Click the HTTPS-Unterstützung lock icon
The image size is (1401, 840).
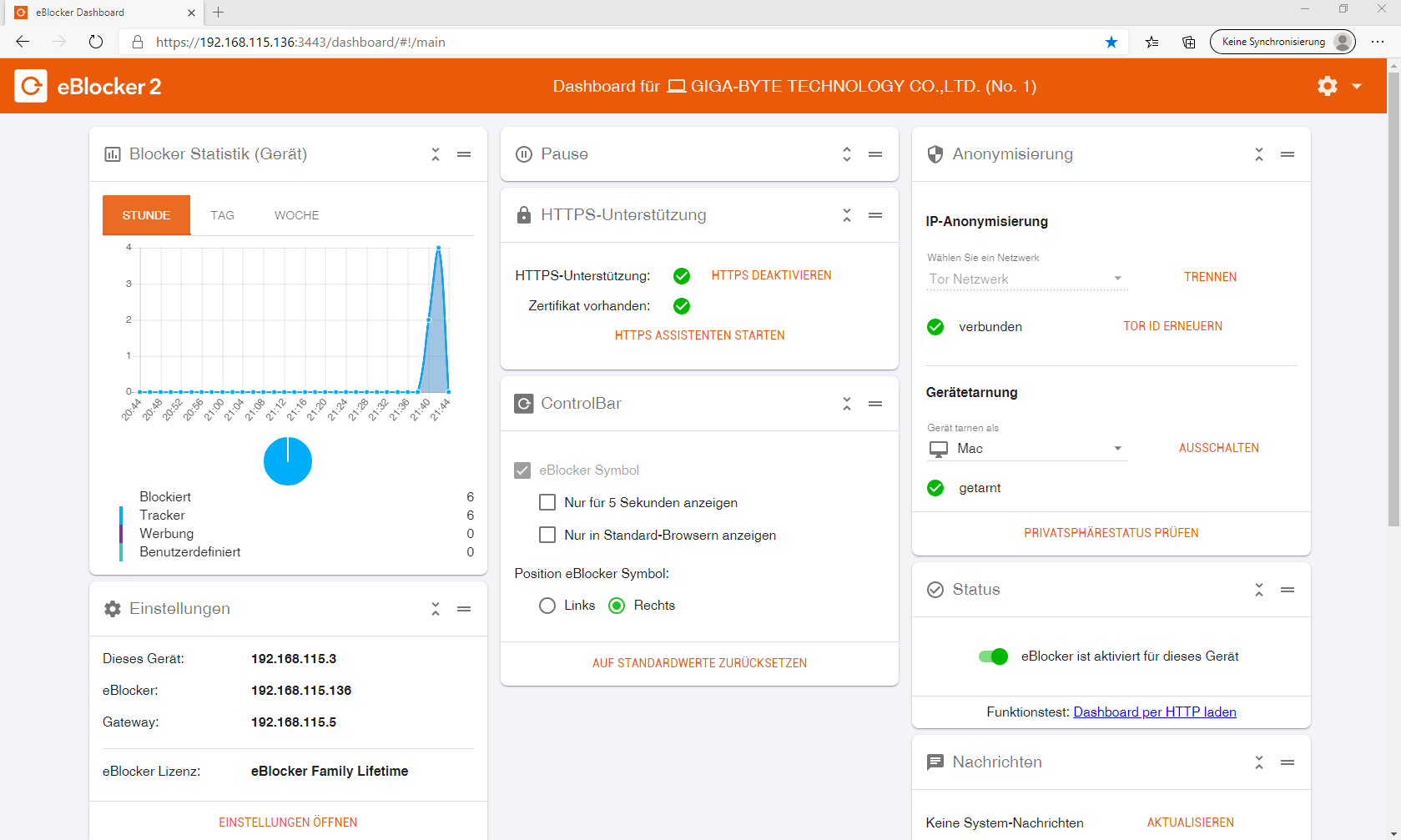pyautogui.click(x=524, y=215)
